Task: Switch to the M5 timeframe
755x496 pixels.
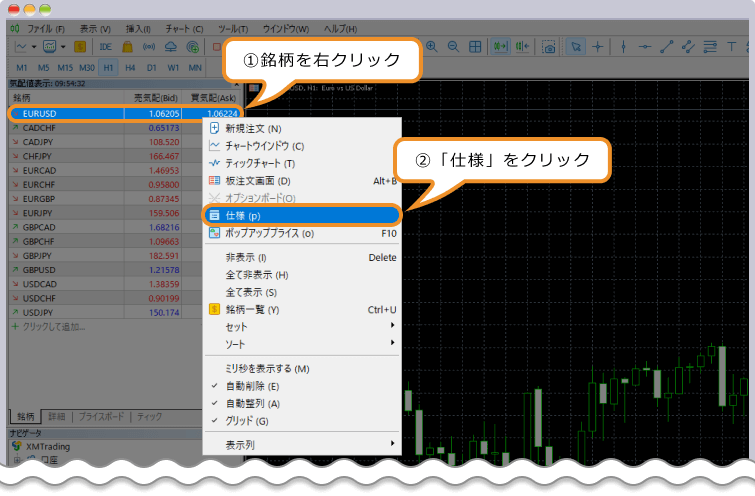Action: pos(43,68)
